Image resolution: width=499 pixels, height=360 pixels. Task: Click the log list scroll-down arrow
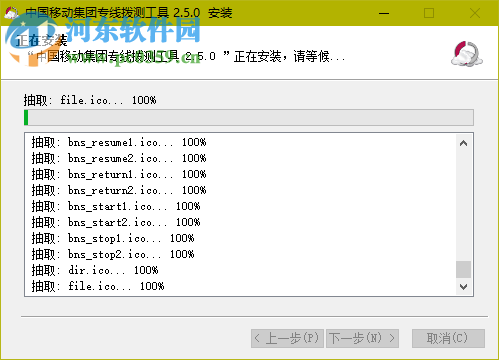(463, 286)
